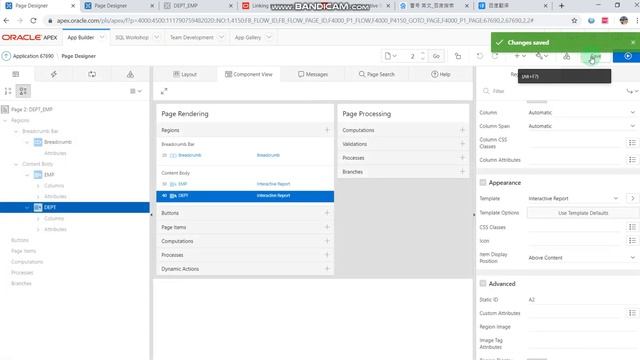Collapse the DEPT region tree node
Image resolution: width=640 pixels, height=360 pixels.
[27, 208]
